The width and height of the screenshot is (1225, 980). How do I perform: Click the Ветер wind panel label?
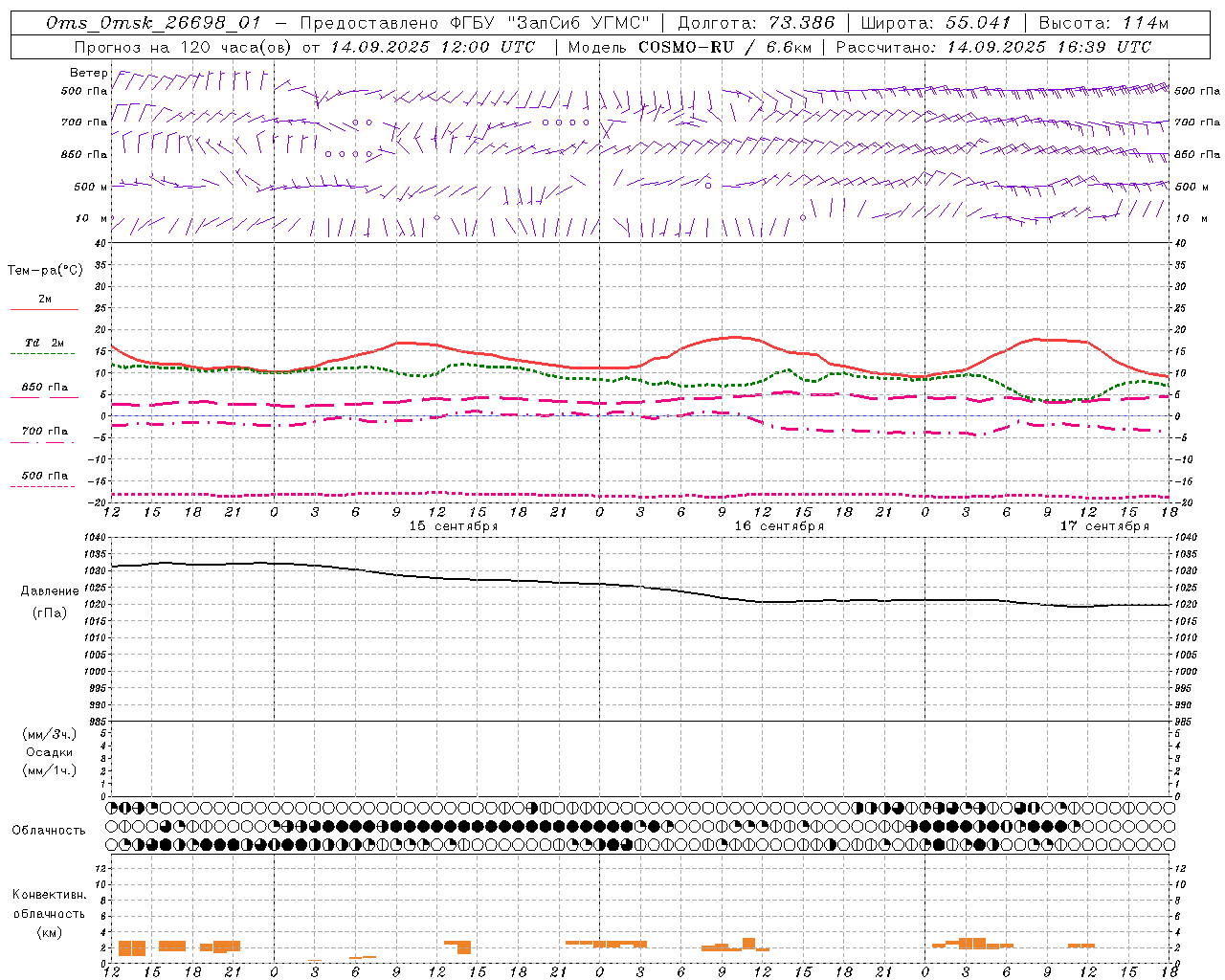coord(89,73)
